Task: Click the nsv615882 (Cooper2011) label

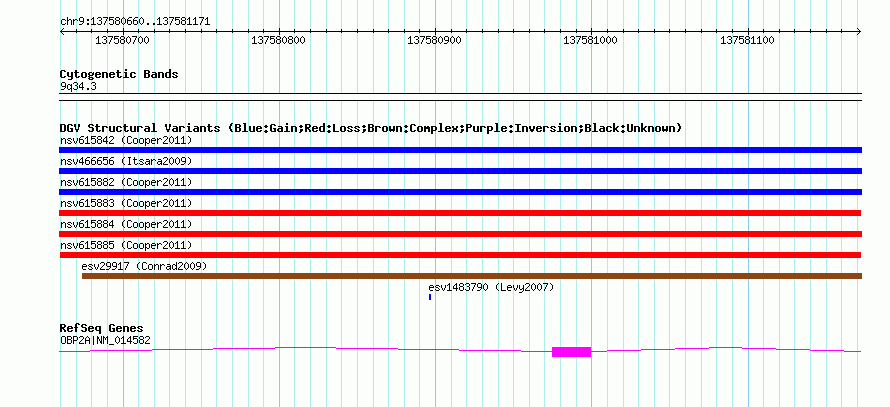Action: [126, 182]
